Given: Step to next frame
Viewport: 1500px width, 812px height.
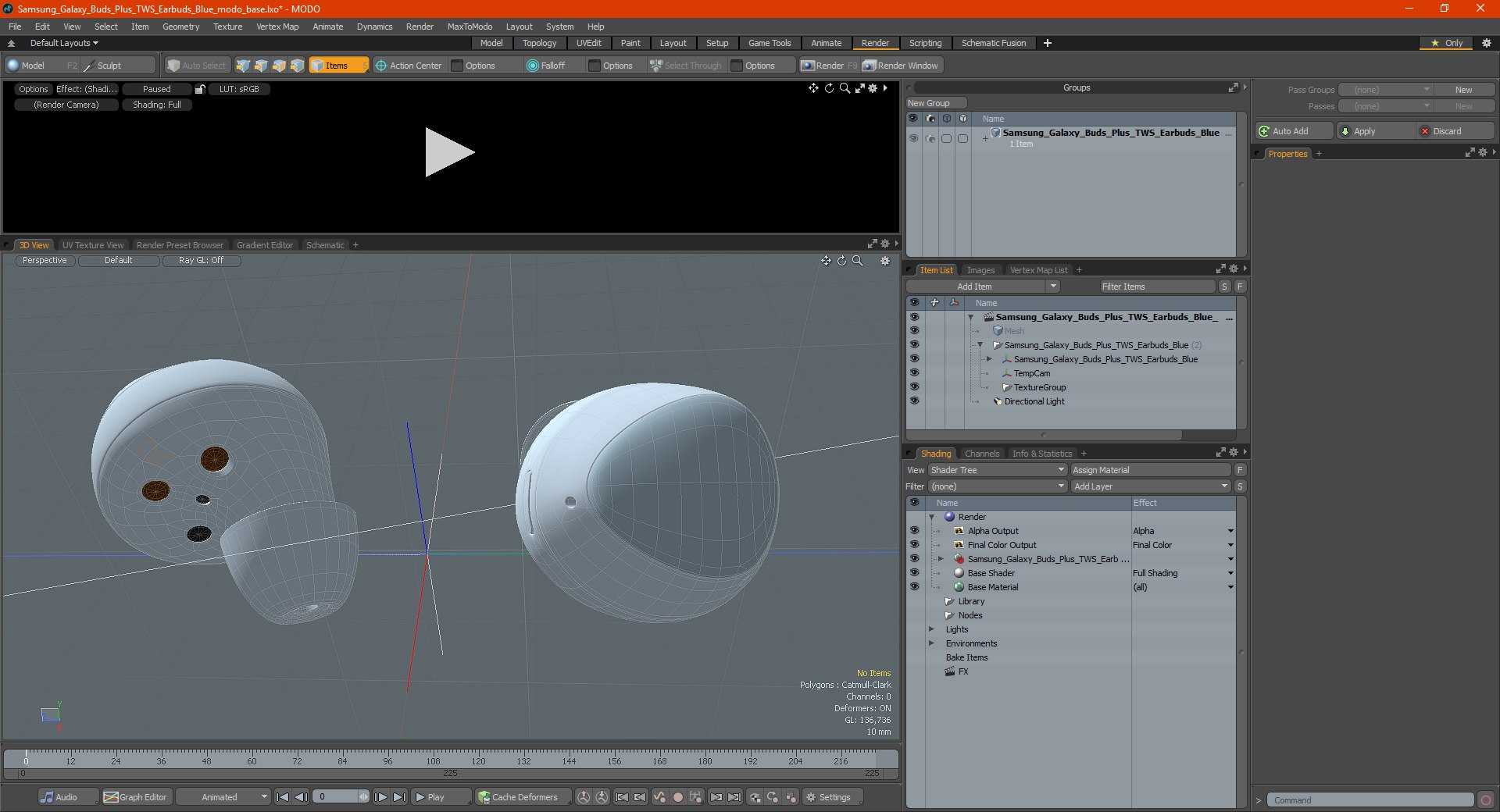Looking at the screenshot, I should 381,797.
